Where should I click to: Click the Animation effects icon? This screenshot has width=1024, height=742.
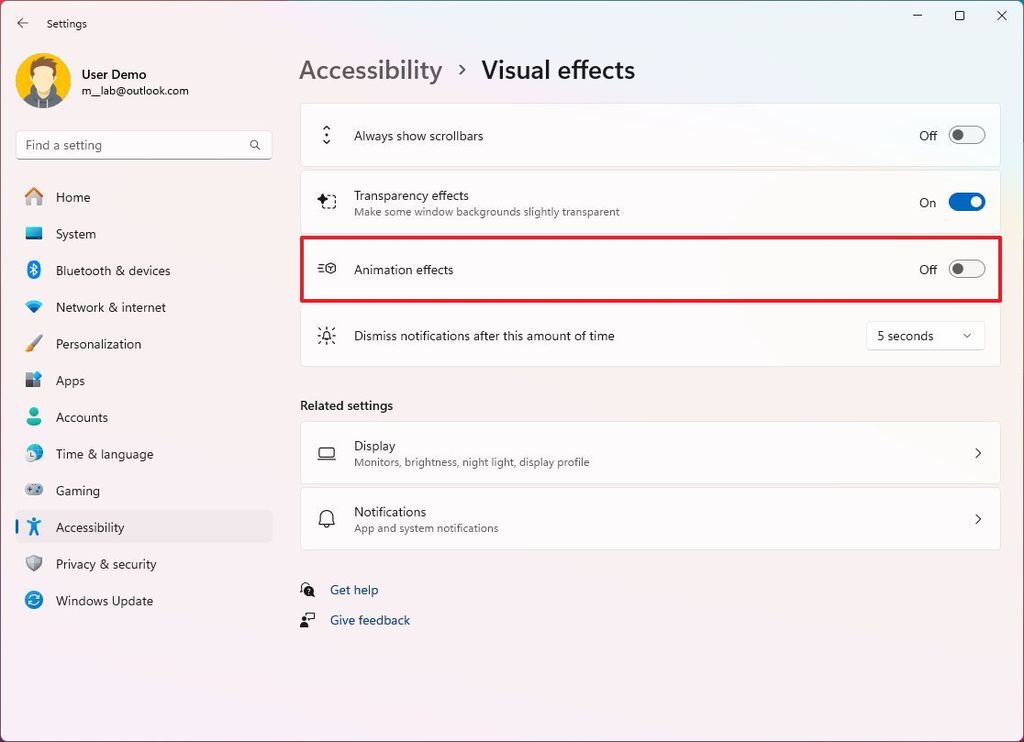(x=326, y=268)
